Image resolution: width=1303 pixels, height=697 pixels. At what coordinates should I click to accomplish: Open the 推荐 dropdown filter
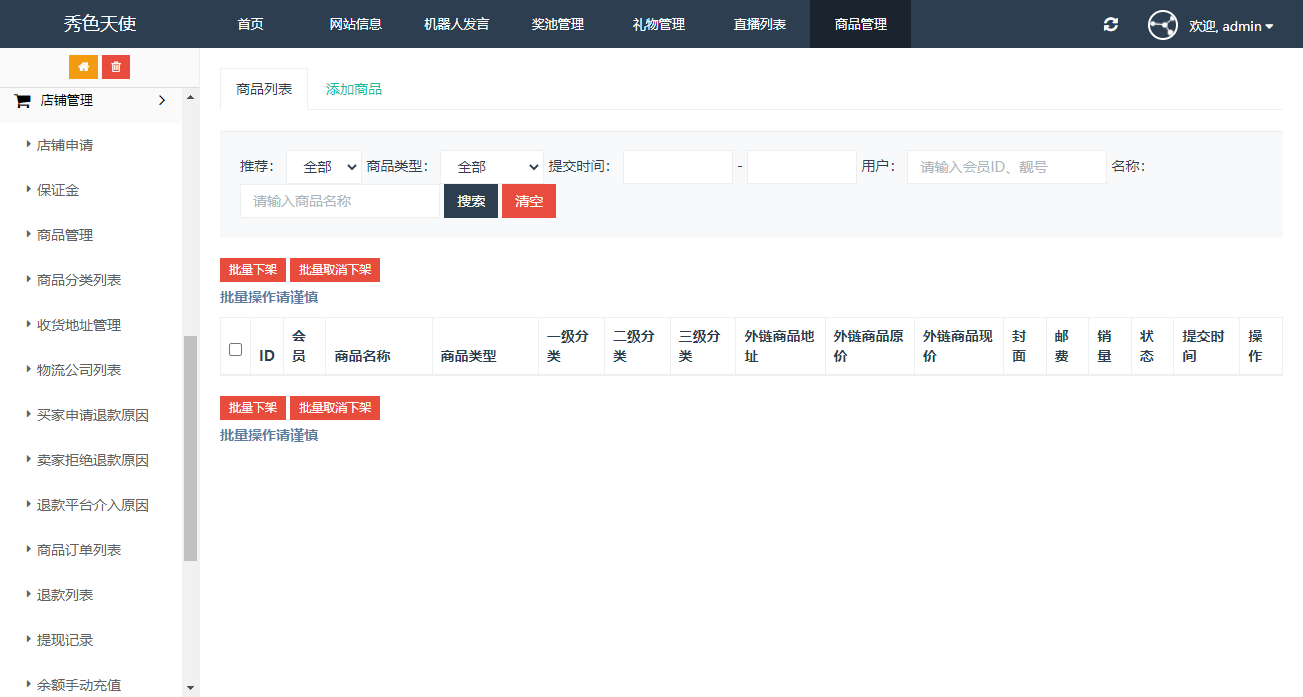(x=324, y=167)
